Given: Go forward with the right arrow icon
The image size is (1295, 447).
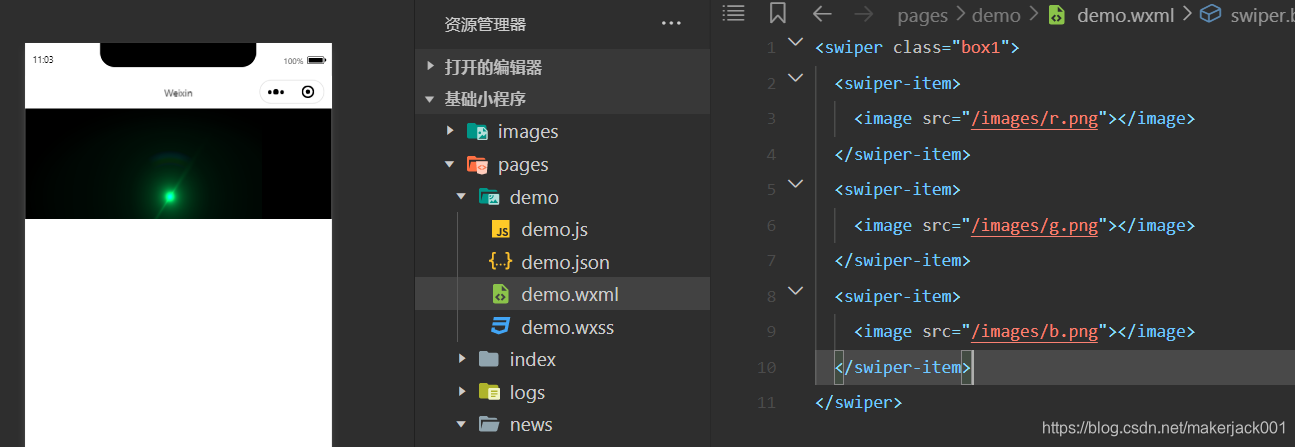Looking at the screenshot, I should pyautogui.click(x=862, y=13).
